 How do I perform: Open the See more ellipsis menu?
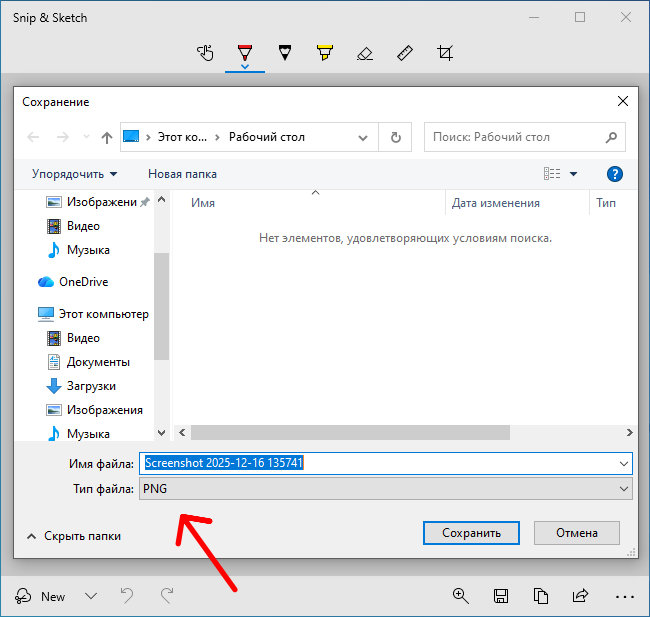pos(625,597)
